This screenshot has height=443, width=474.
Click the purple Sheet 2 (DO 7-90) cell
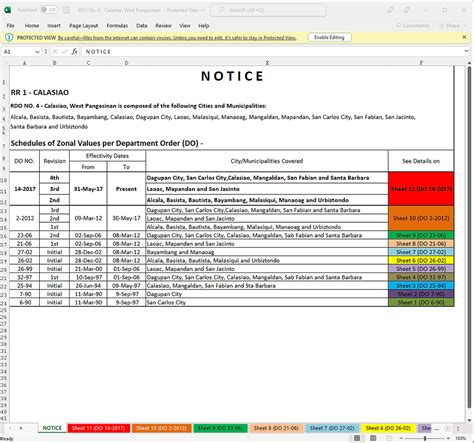pos(421,294)
